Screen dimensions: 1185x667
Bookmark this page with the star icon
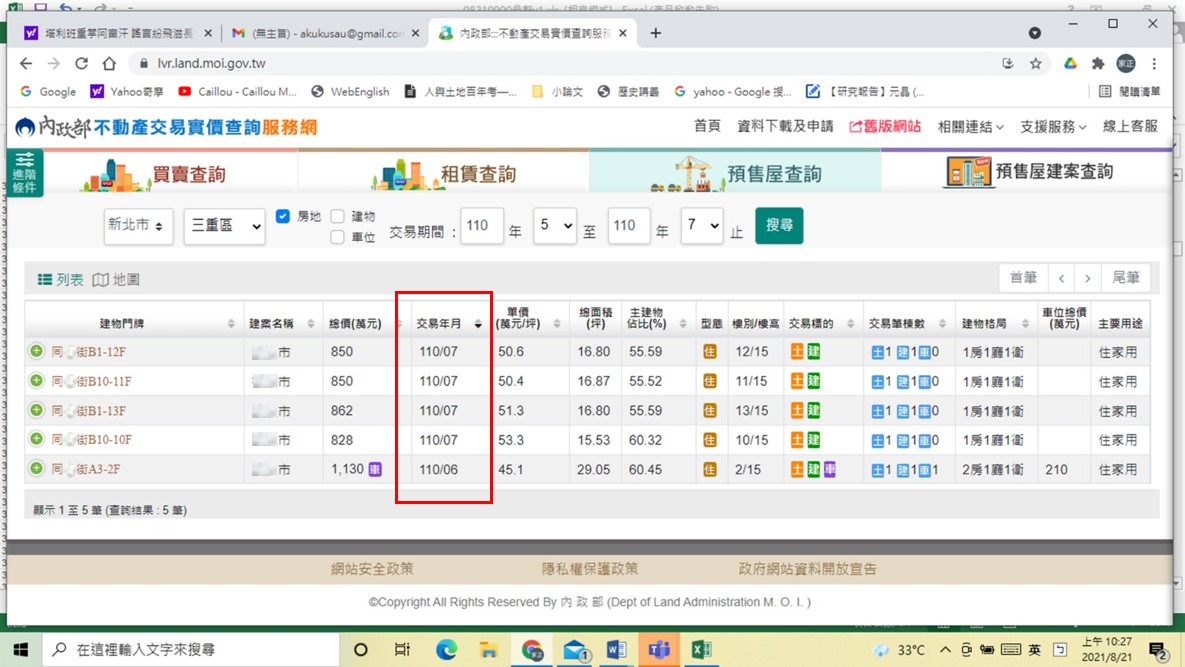[x=1035, y=63]
